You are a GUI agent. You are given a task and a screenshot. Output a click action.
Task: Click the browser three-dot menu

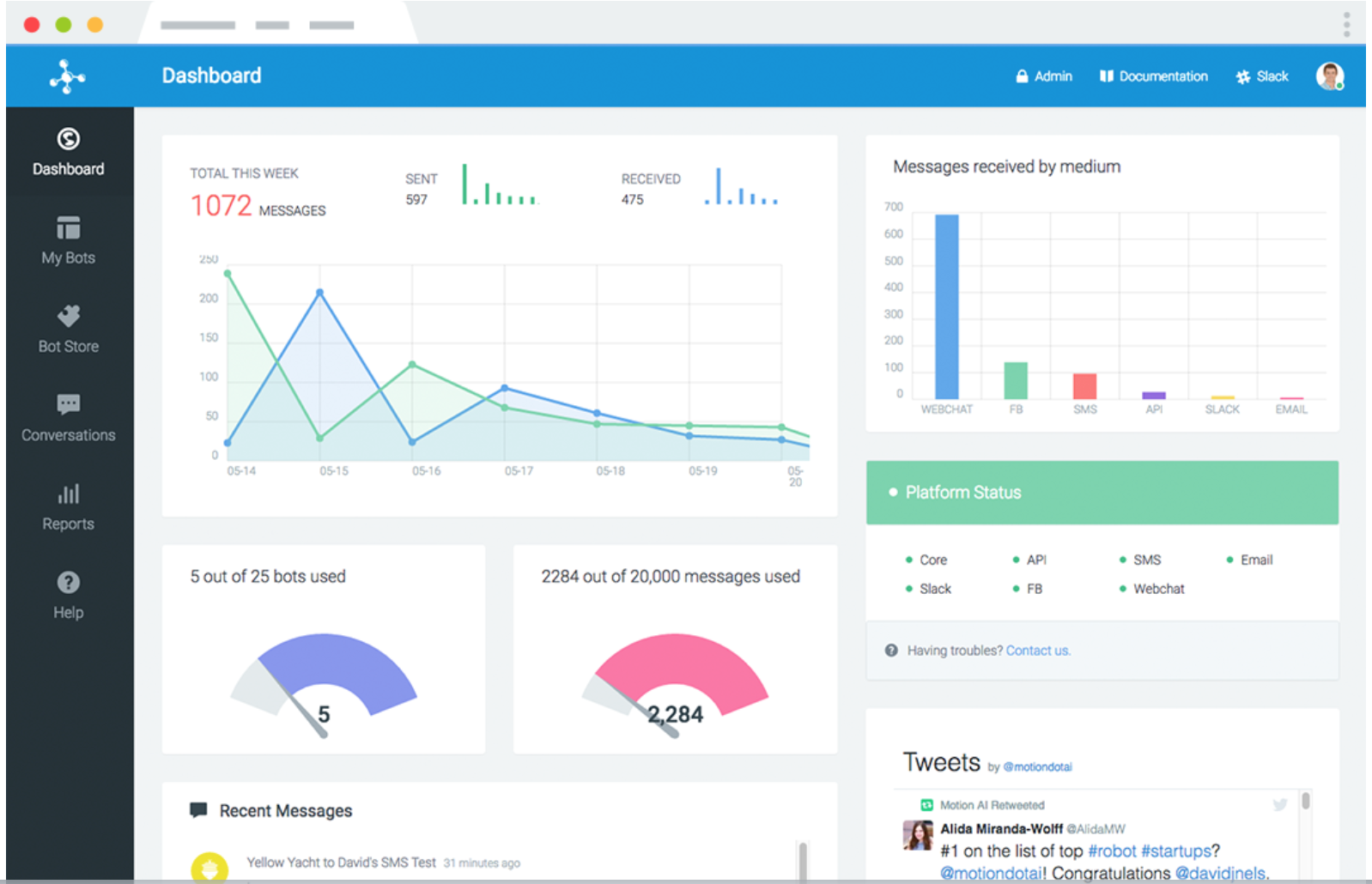1346,24
